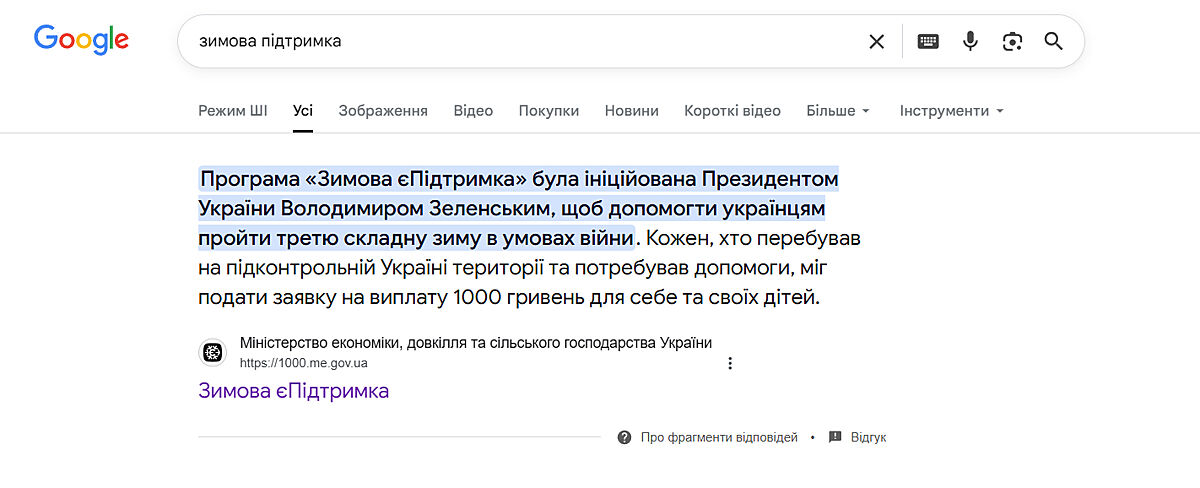
Task: Expand the Інструменти dropdown
Action: 951,111
